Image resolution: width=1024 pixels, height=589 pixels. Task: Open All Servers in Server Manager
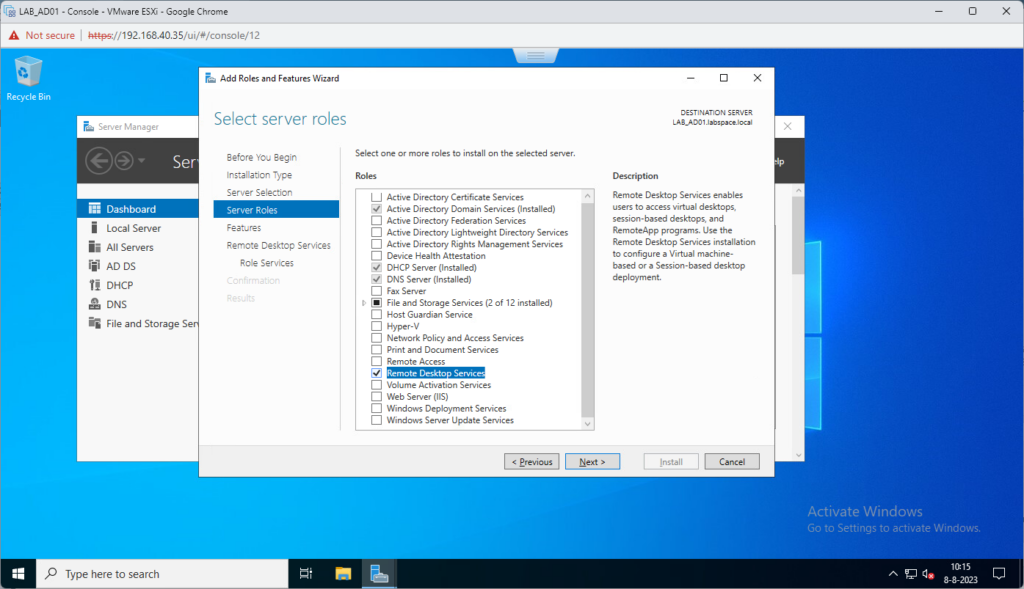138,247
